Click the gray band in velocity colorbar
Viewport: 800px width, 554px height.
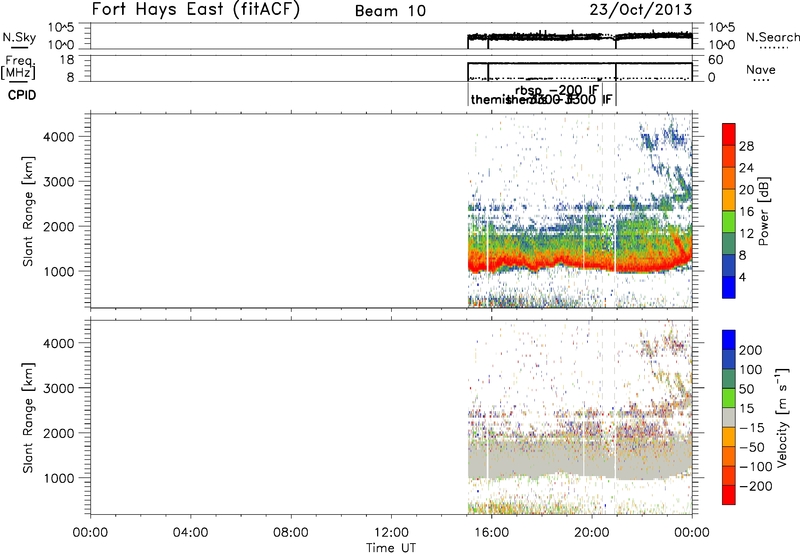click(729, 418)
